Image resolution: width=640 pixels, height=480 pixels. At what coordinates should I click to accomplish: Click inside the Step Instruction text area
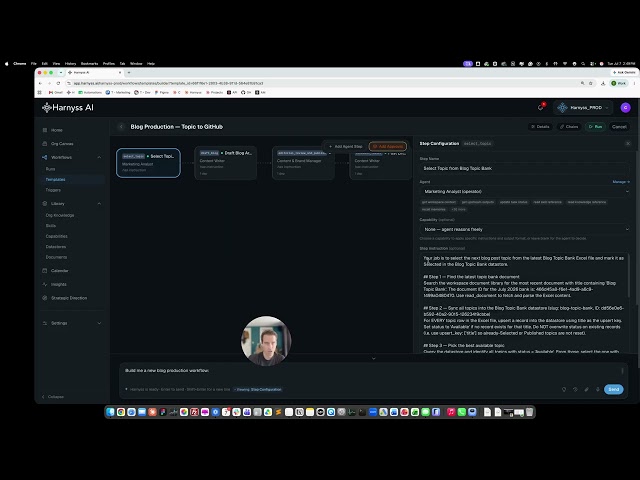[x=524, y=303]
